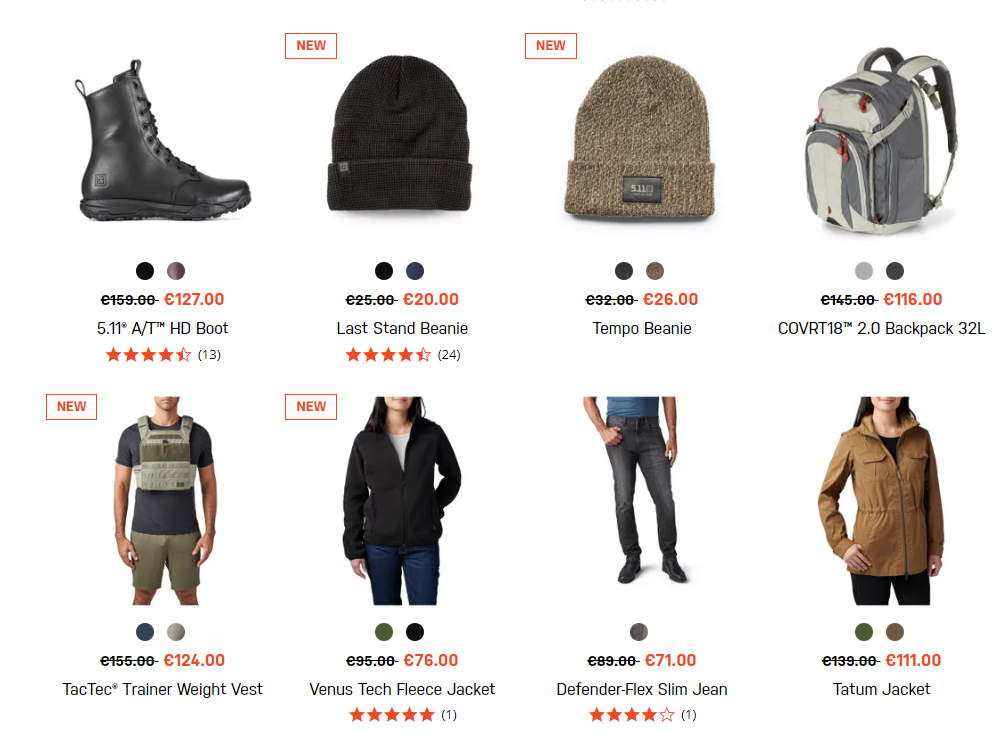Open the 5.11 A/T HD Boot product link
The width and height of the screenshot is (1001, 745).
coord(162,328)
